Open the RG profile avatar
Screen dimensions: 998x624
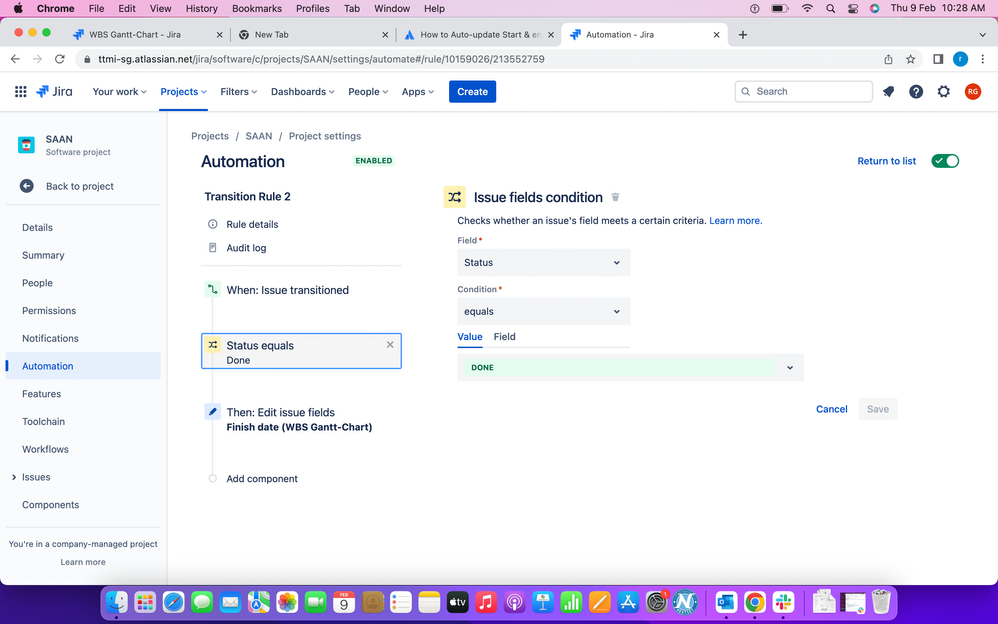[x=973, y=92]
